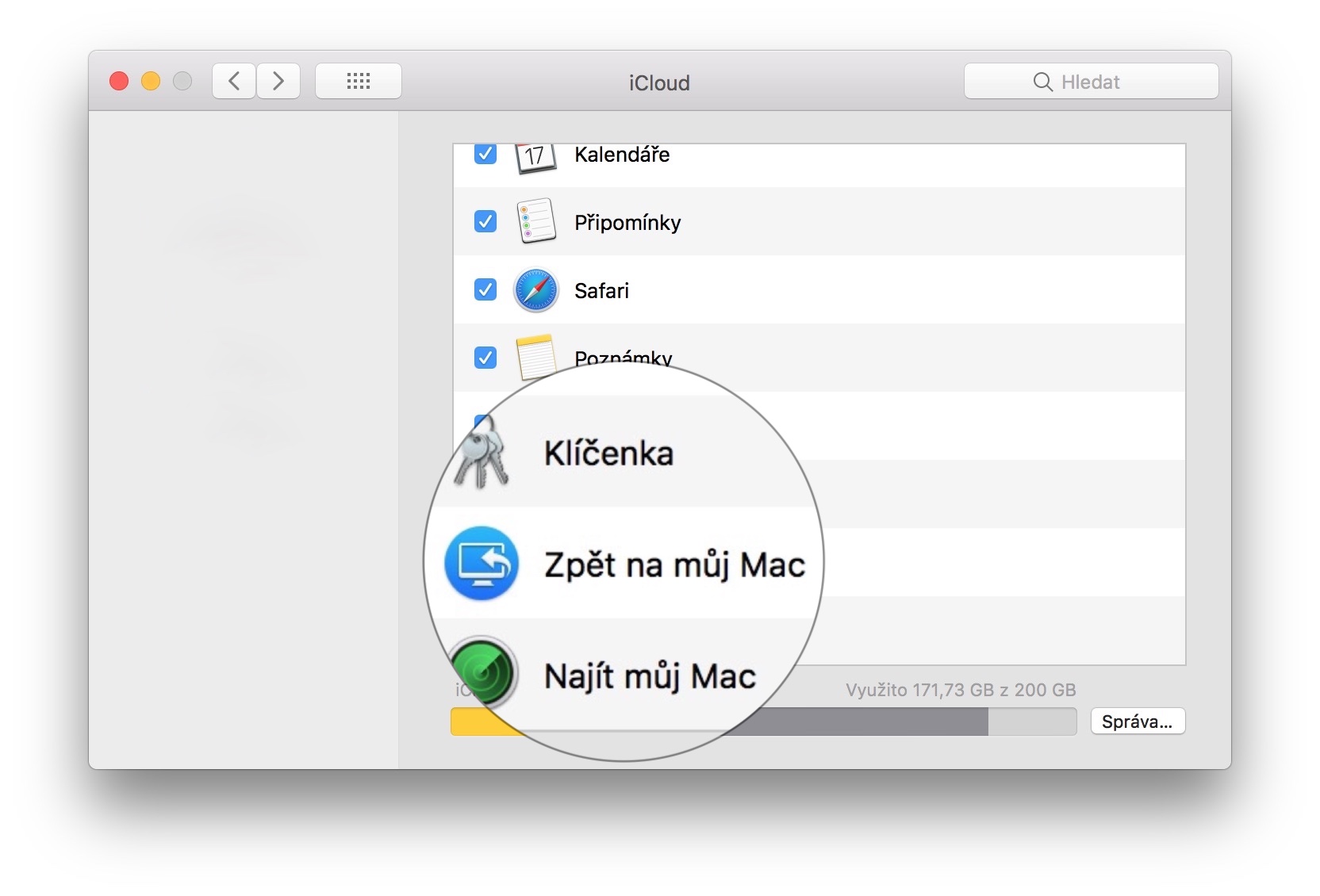
Task: Show all preferences via grid icon
Action: click(358, 81)
